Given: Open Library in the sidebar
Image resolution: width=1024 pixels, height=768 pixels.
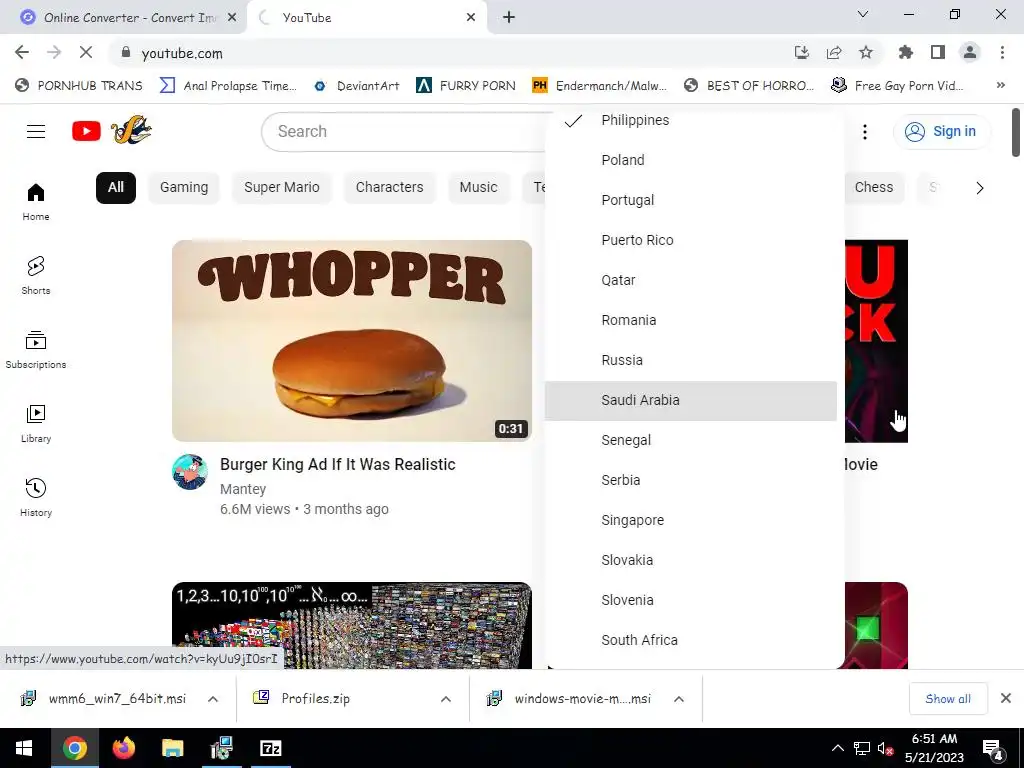Looking at the screenshot, I should 36,423.
